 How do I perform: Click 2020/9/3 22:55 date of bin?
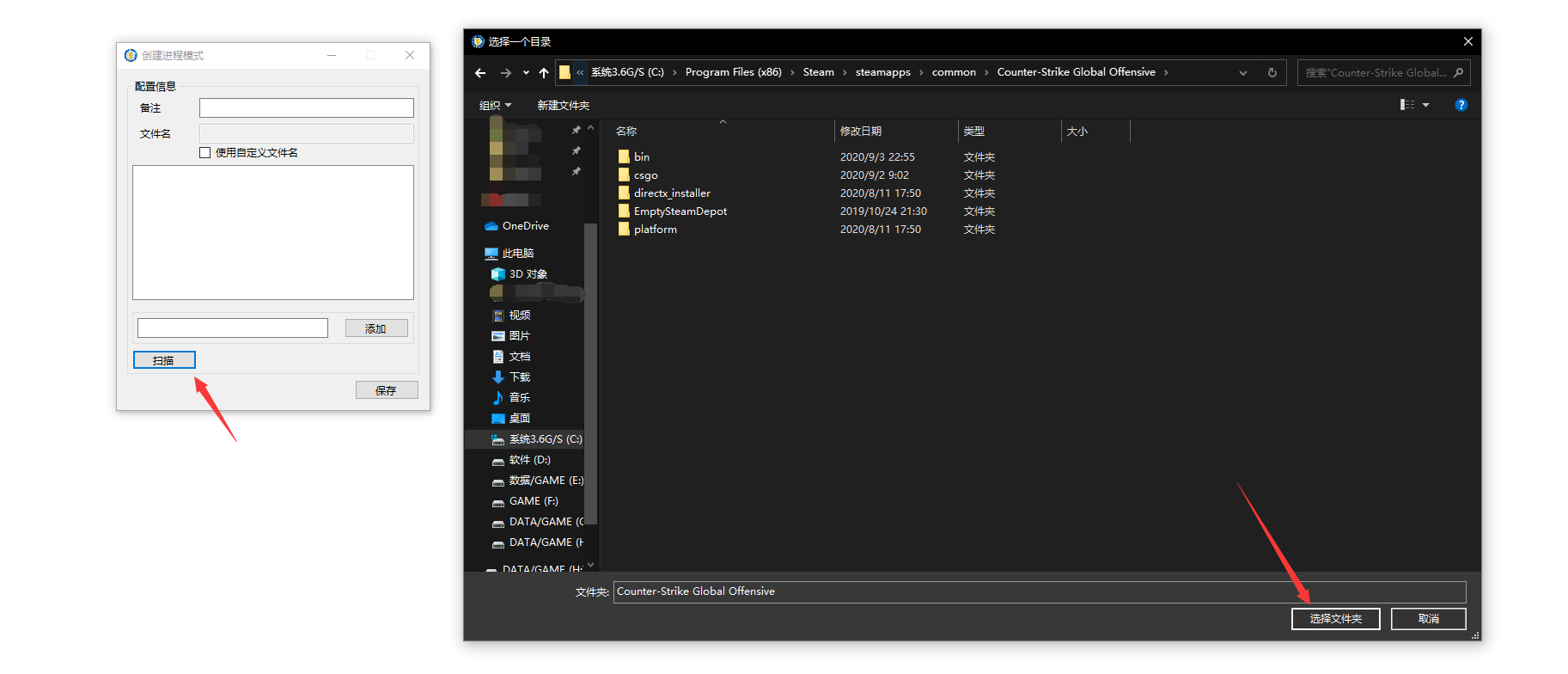(877, 157)
